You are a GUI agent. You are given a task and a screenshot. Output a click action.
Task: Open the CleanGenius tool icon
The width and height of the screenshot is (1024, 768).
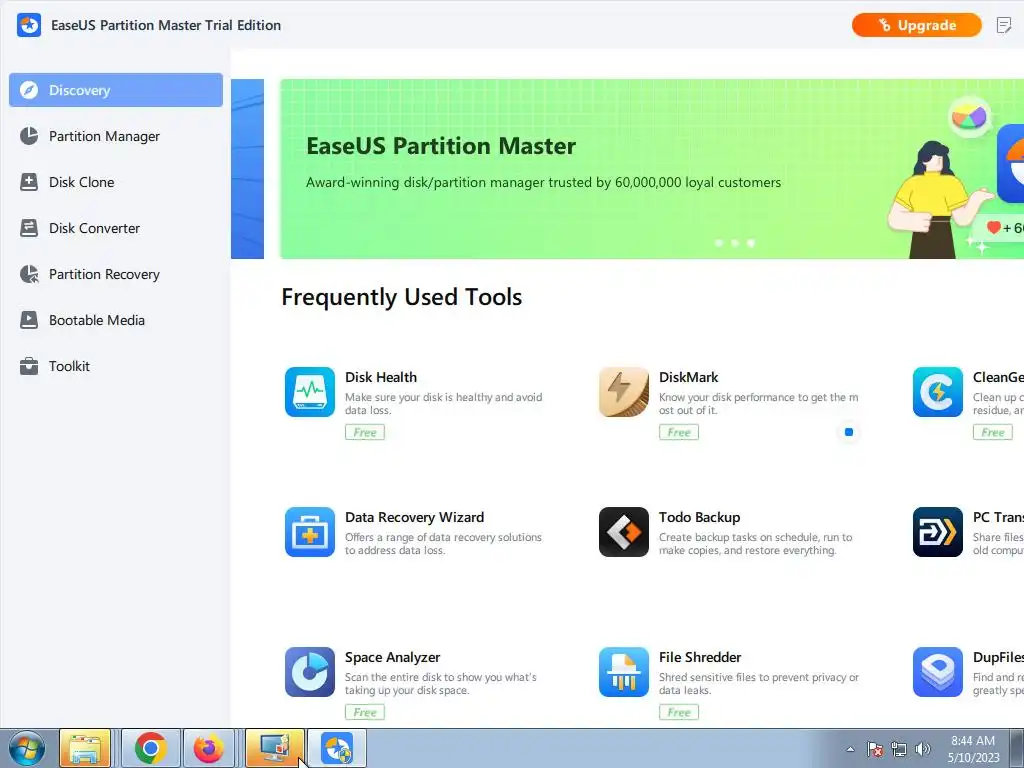point(938,392)
